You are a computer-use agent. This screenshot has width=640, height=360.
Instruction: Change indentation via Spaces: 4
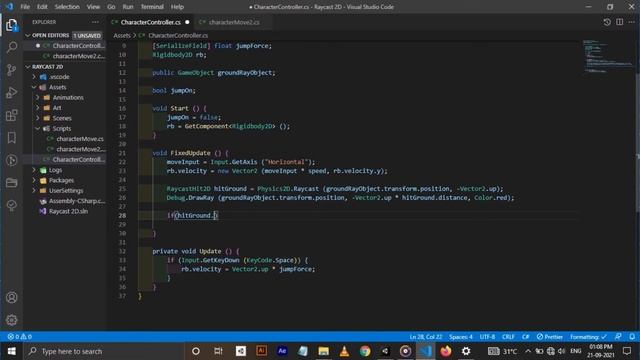pos(460,337)
